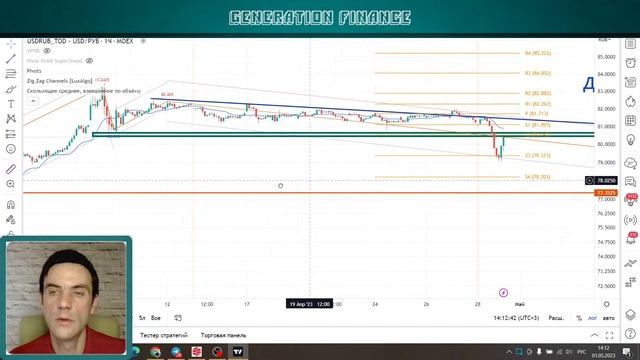Select the volume-weighted moving average legend
Screen dimensions: 640x360
click(84, 91)
